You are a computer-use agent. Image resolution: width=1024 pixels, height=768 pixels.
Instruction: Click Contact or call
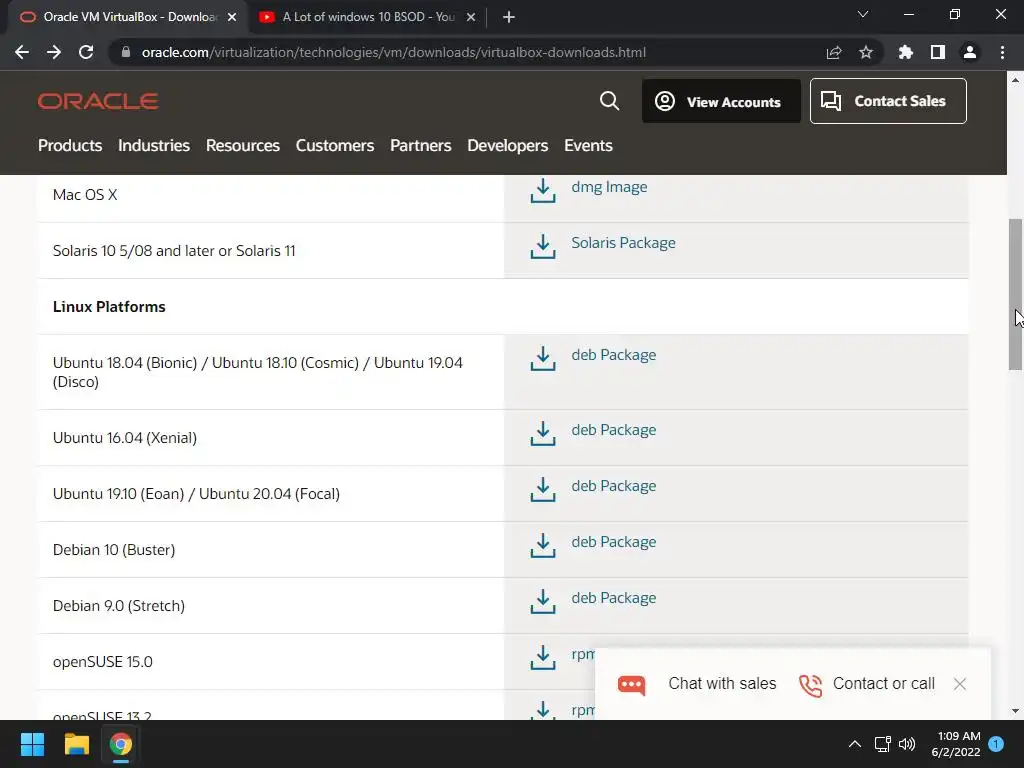(x=884, y=683)
